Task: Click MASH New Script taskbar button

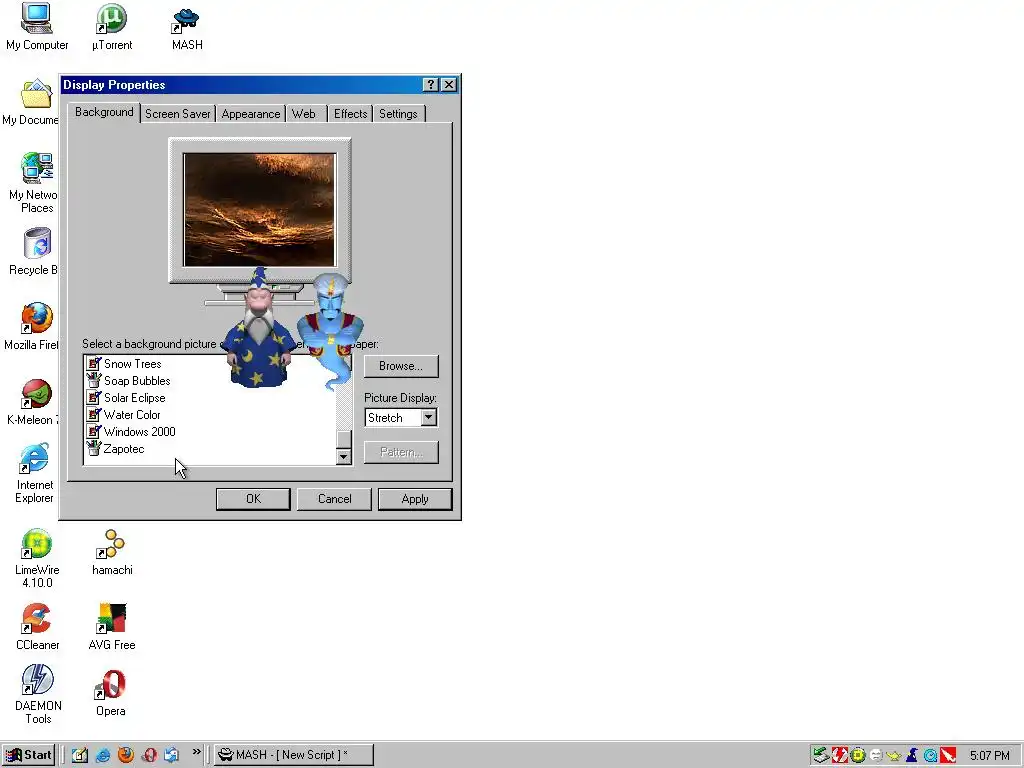Action: [294, 755]
